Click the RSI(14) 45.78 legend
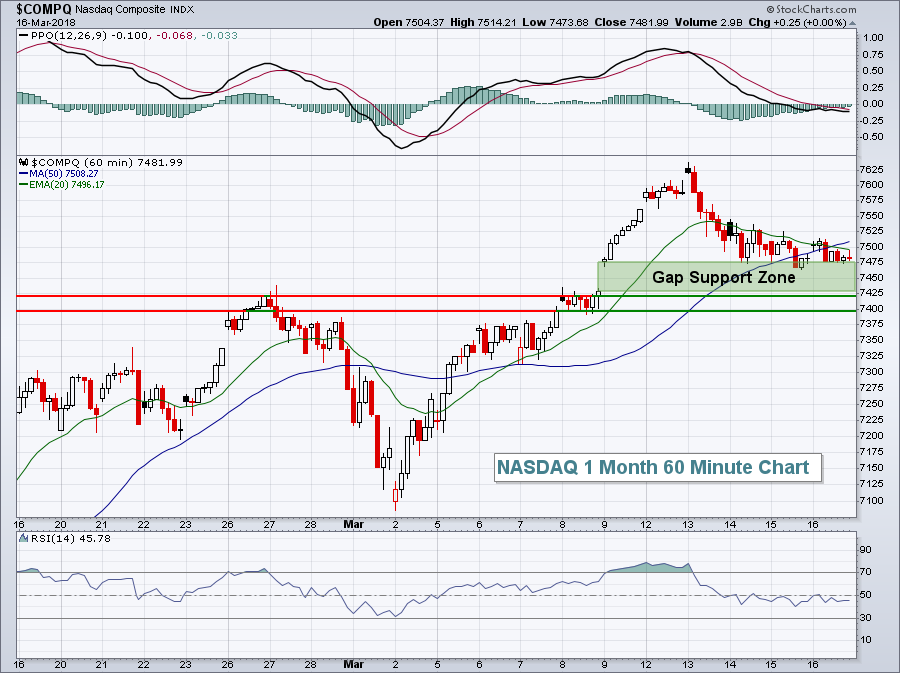 pyautogui.click(x=71, y=538)
